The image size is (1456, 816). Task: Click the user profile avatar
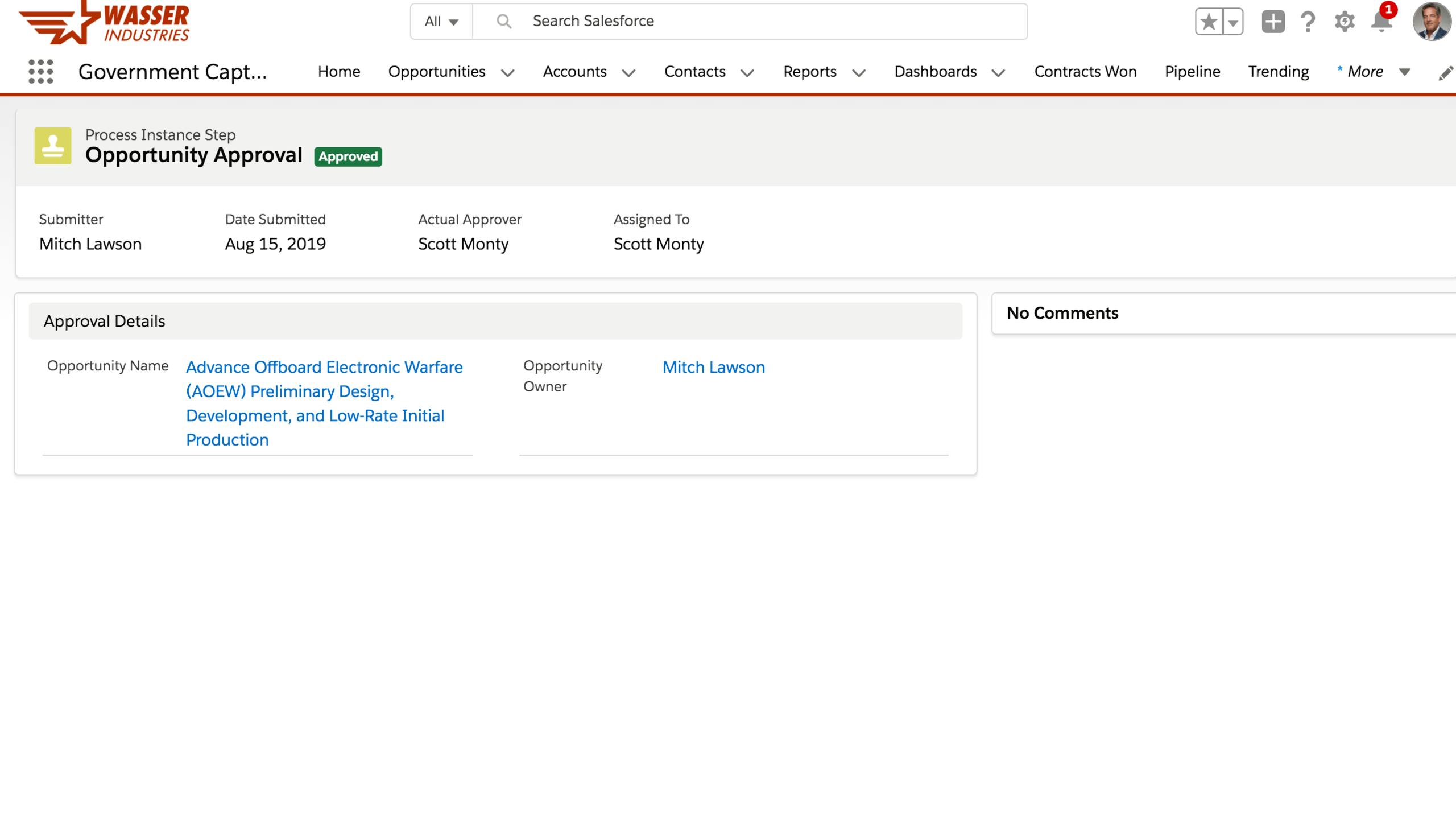[x=1431, y=22]
